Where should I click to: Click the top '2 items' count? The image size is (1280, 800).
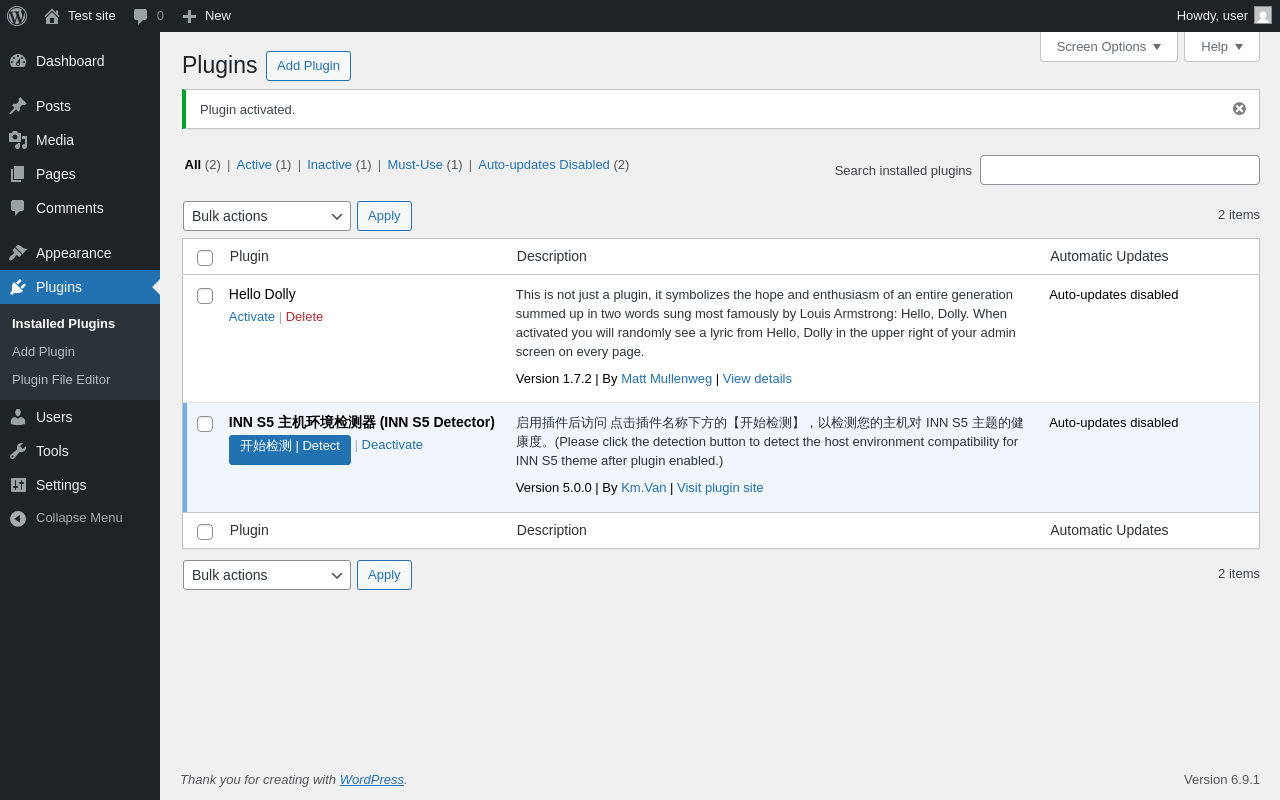(1239, 215)
